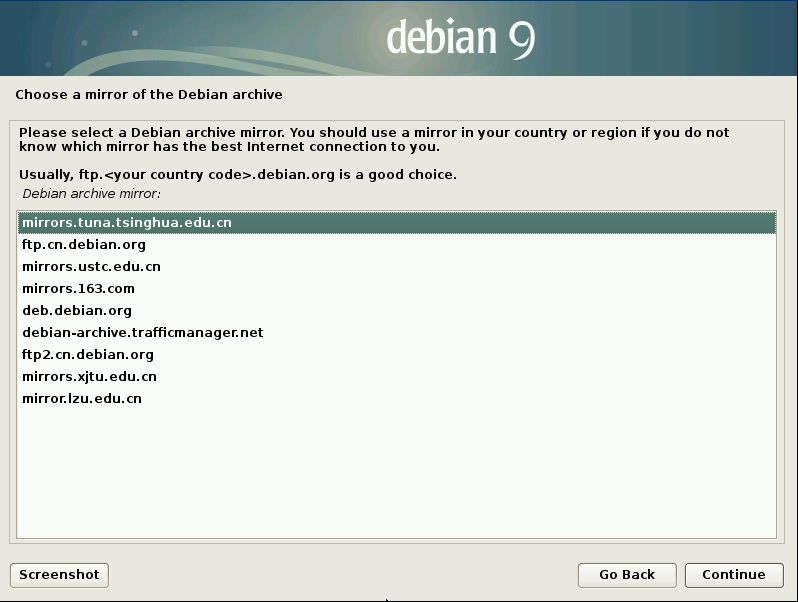The width and height of the screenshot is (798, 602).
Task: Click the number 9 in the header logo
Action: pos(521,38)
